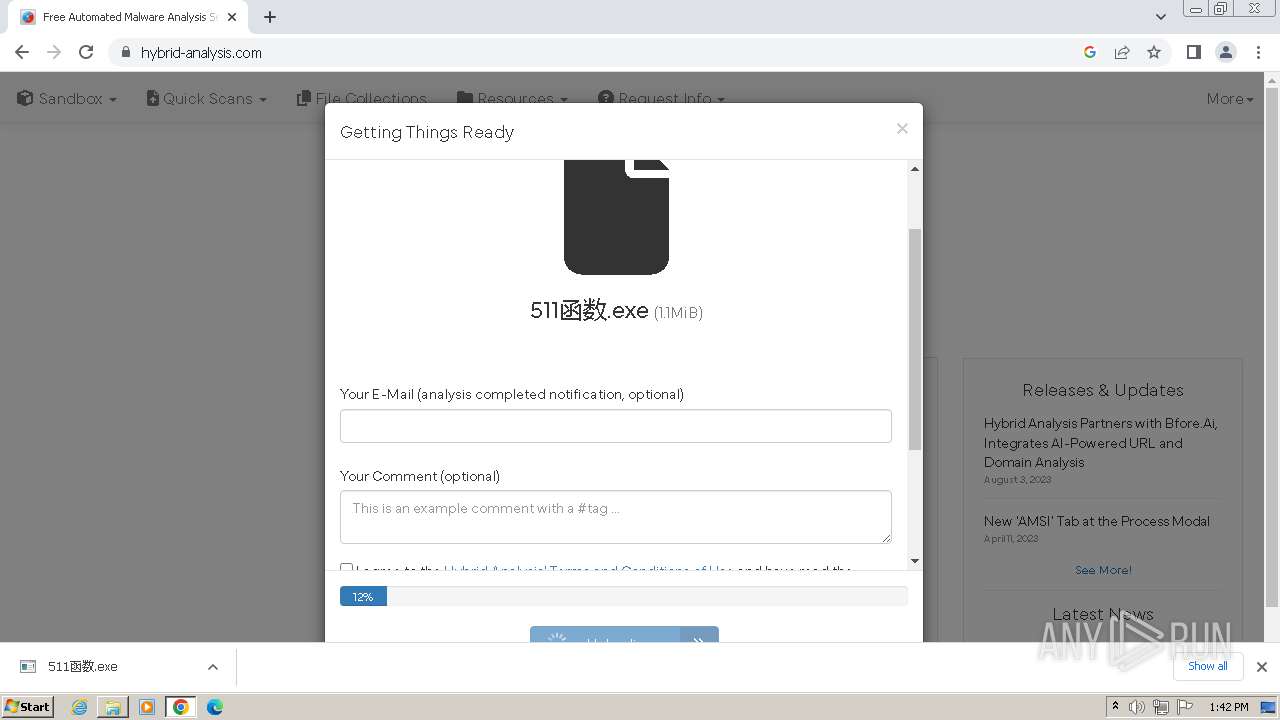Launch Internet Explorer from taskbar
The height and width of the screenshot is (720, 1280).
pyautogui.click(x=79, y=707)
